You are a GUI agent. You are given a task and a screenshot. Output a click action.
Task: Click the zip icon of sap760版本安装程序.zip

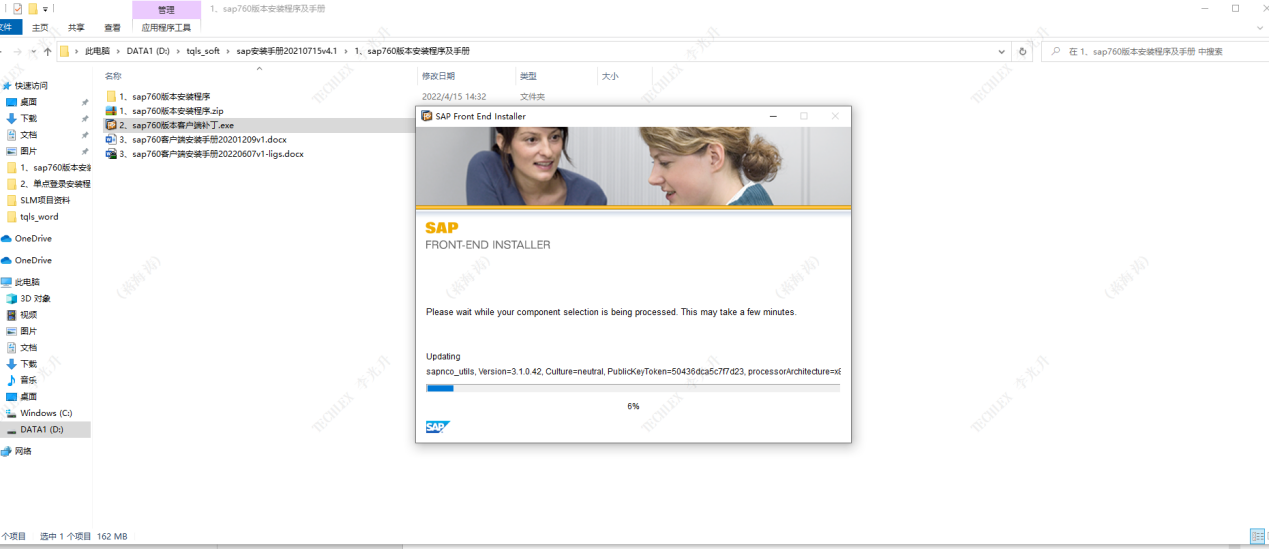pos(111,110)
